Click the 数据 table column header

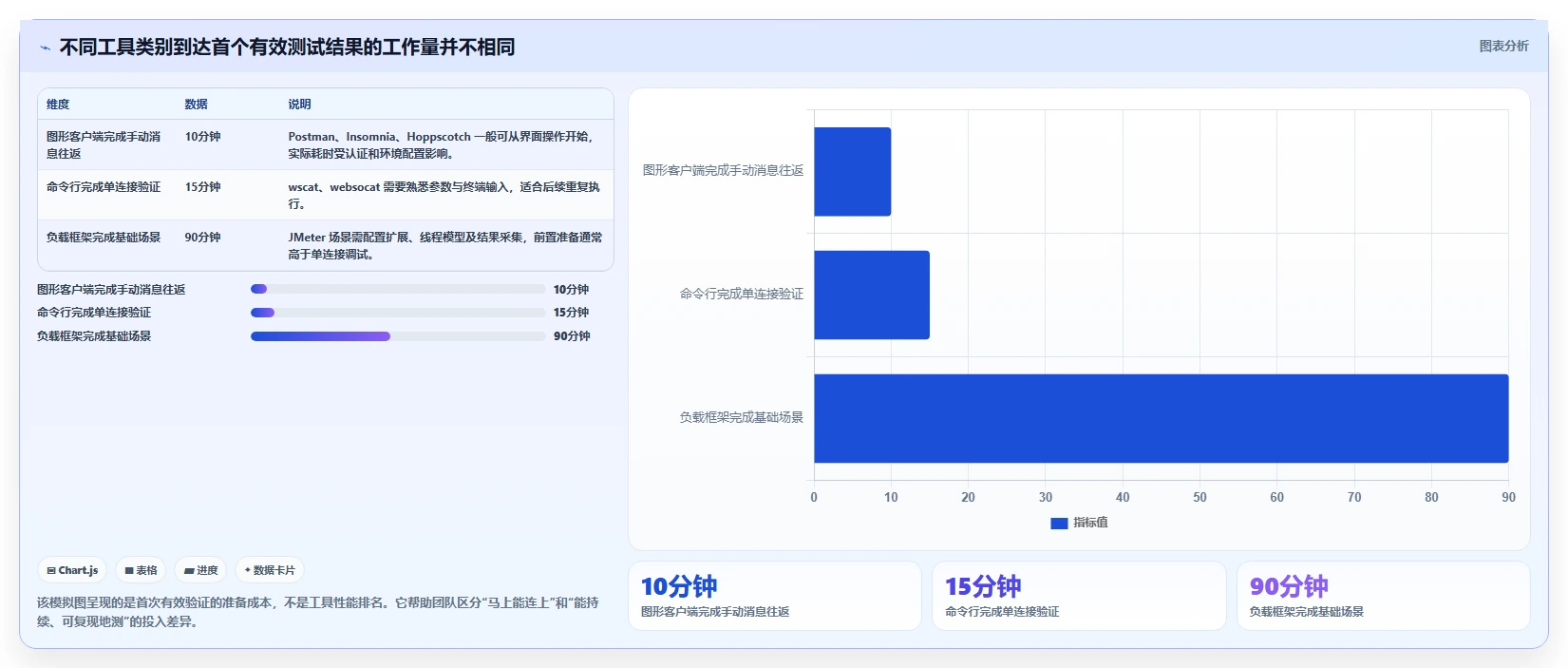point(196,105)
